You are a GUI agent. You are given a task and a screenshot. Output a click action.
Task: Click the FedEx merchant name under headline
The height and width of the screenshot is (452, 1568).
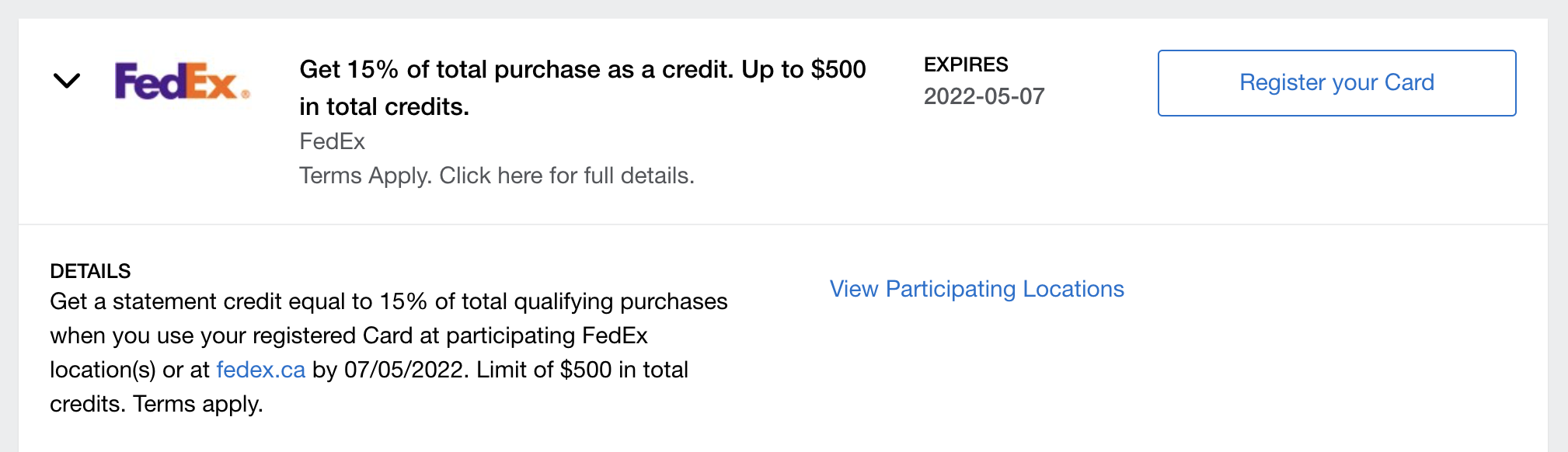coord(332,141)
